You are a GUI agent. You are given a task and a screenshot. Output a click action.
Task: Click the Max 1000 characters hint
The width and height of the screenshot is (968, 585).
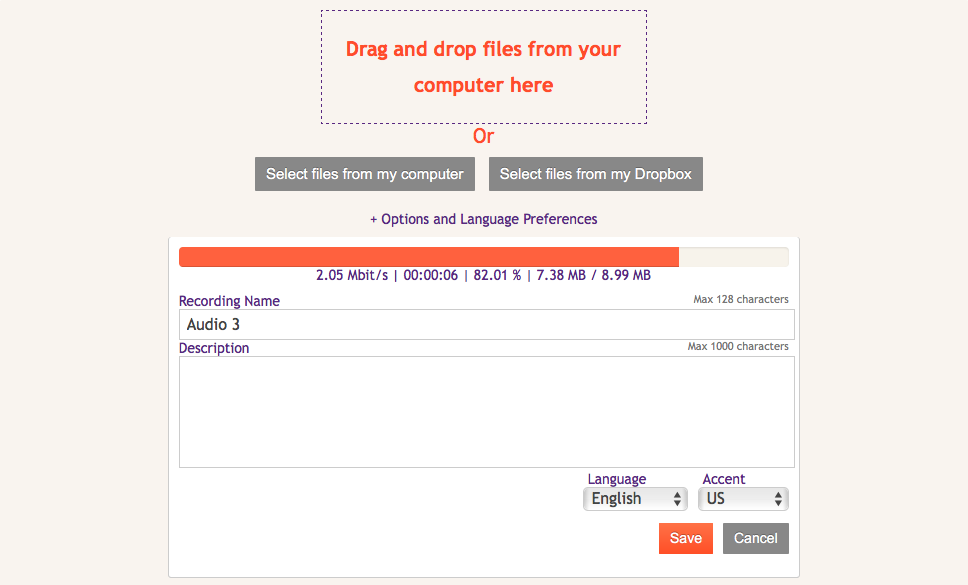pos(737,346)
